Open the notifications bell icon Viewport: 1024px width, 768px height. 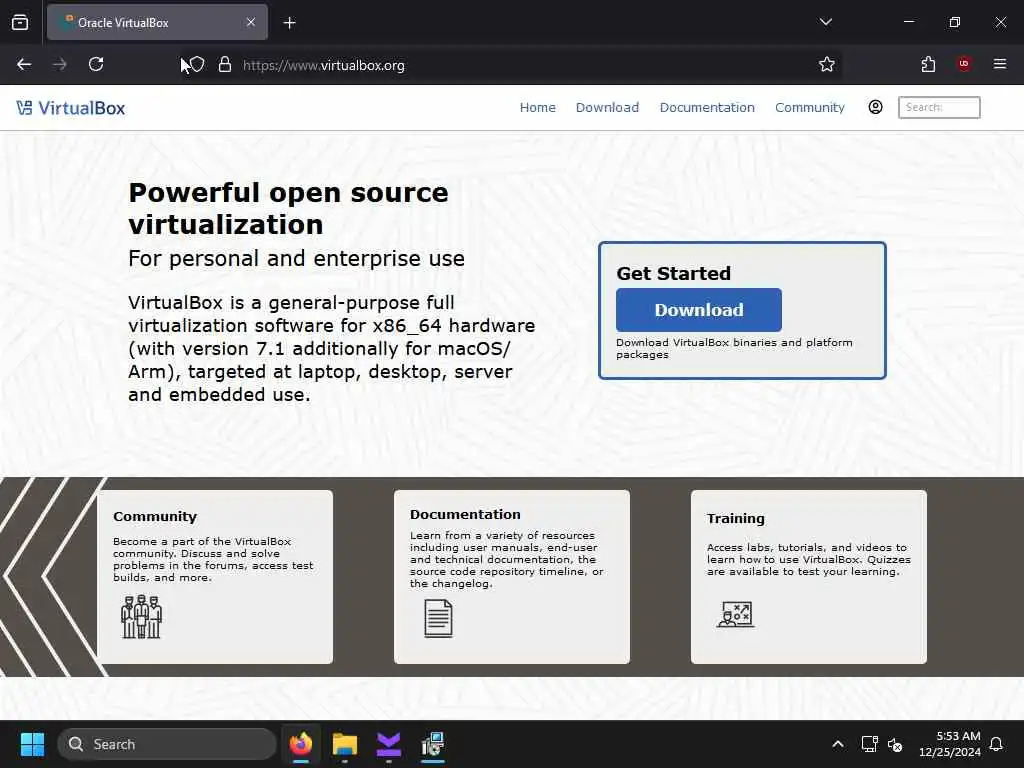coord(996,744)
